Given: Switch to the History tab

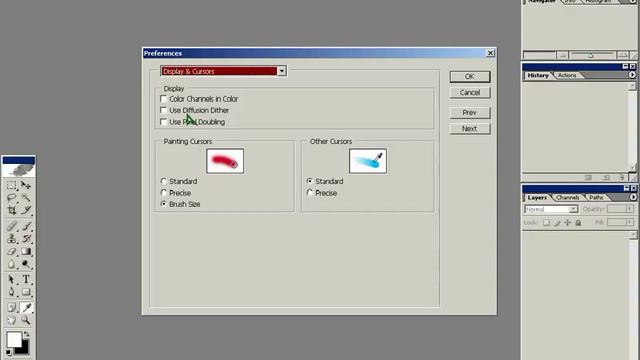Looking at the screenshot, I should click(538, 76).
